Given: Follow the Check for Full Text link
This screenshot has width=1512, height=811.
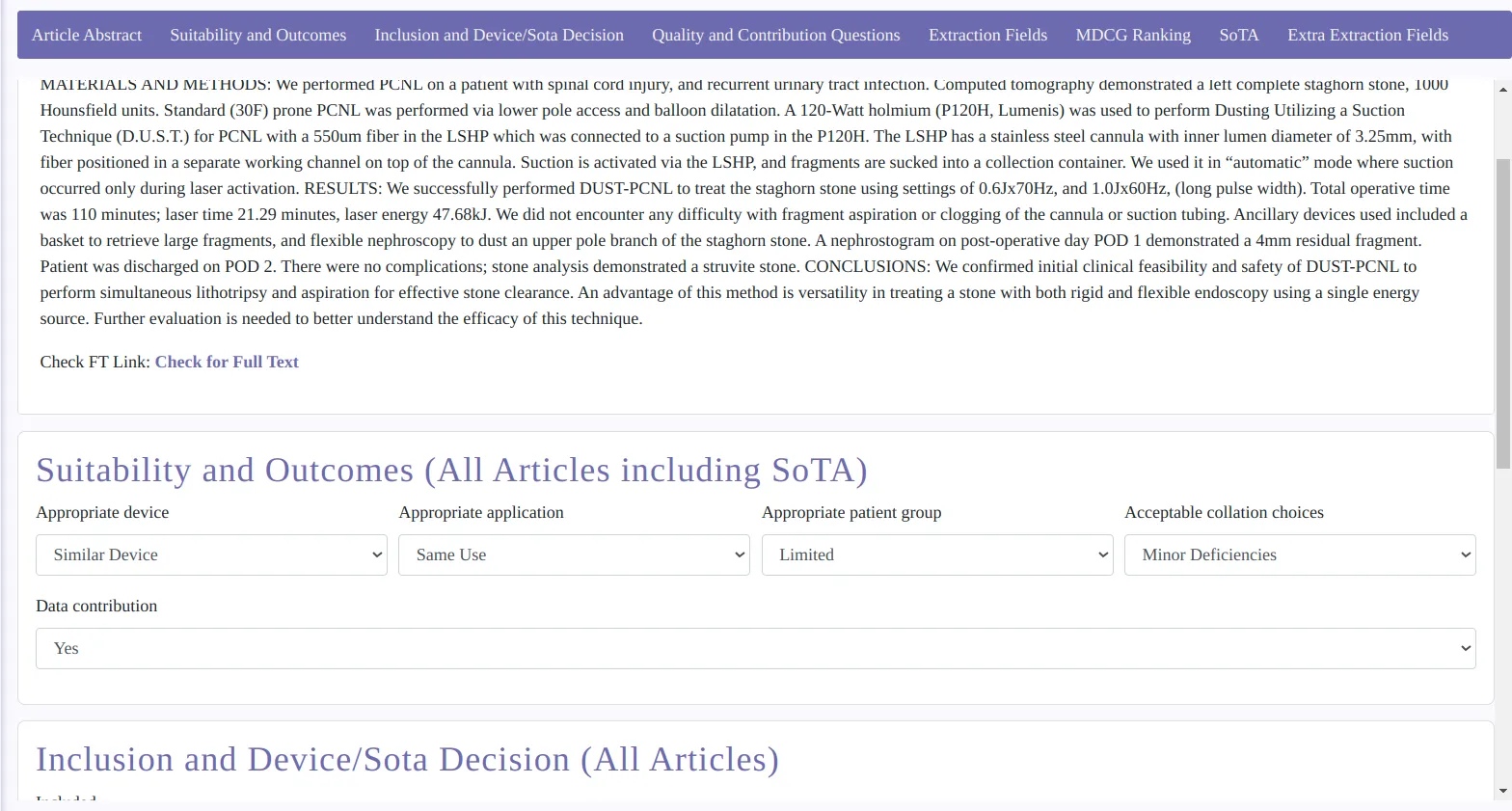Looking at the screenshot, I should [x=227, y=362].
